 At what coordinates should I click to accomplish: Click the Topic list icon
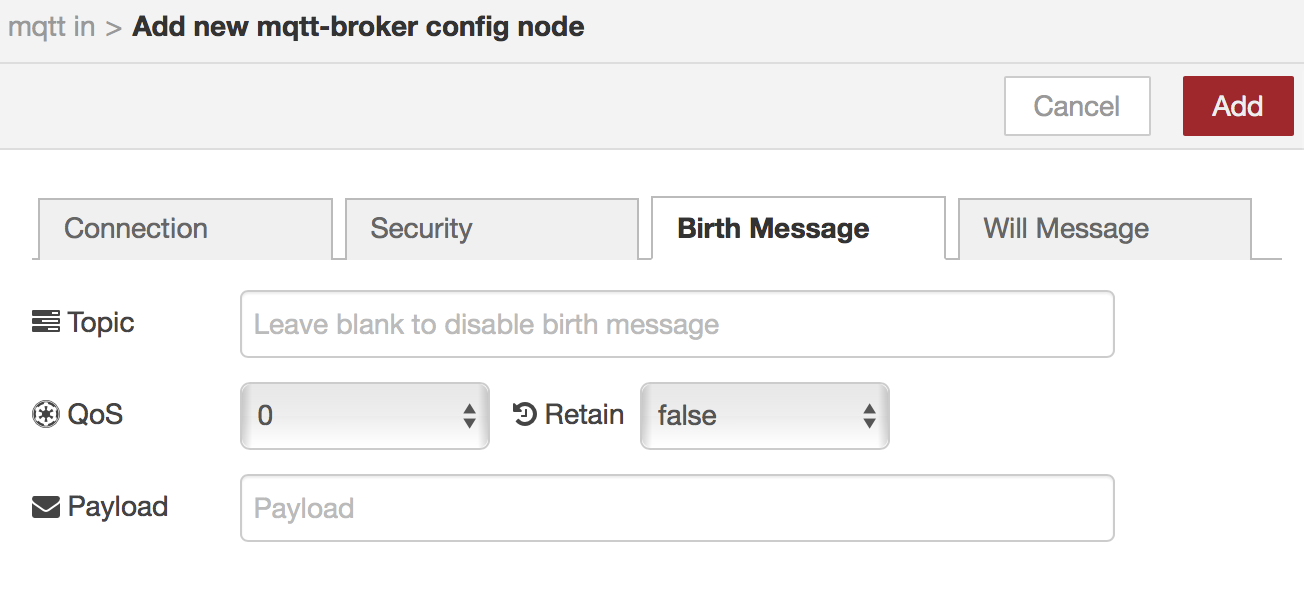click(46, 322)
